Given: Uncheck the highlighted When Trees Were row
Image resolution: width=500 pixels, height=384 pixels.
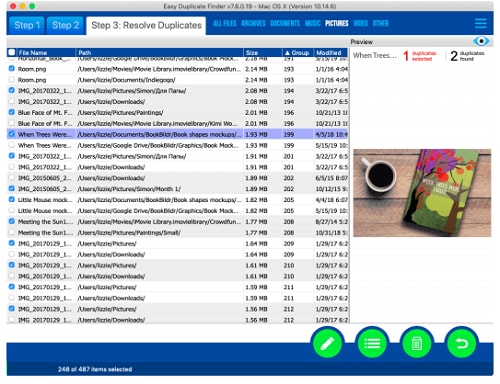Looking at the screenshot, I should point(12,134).
